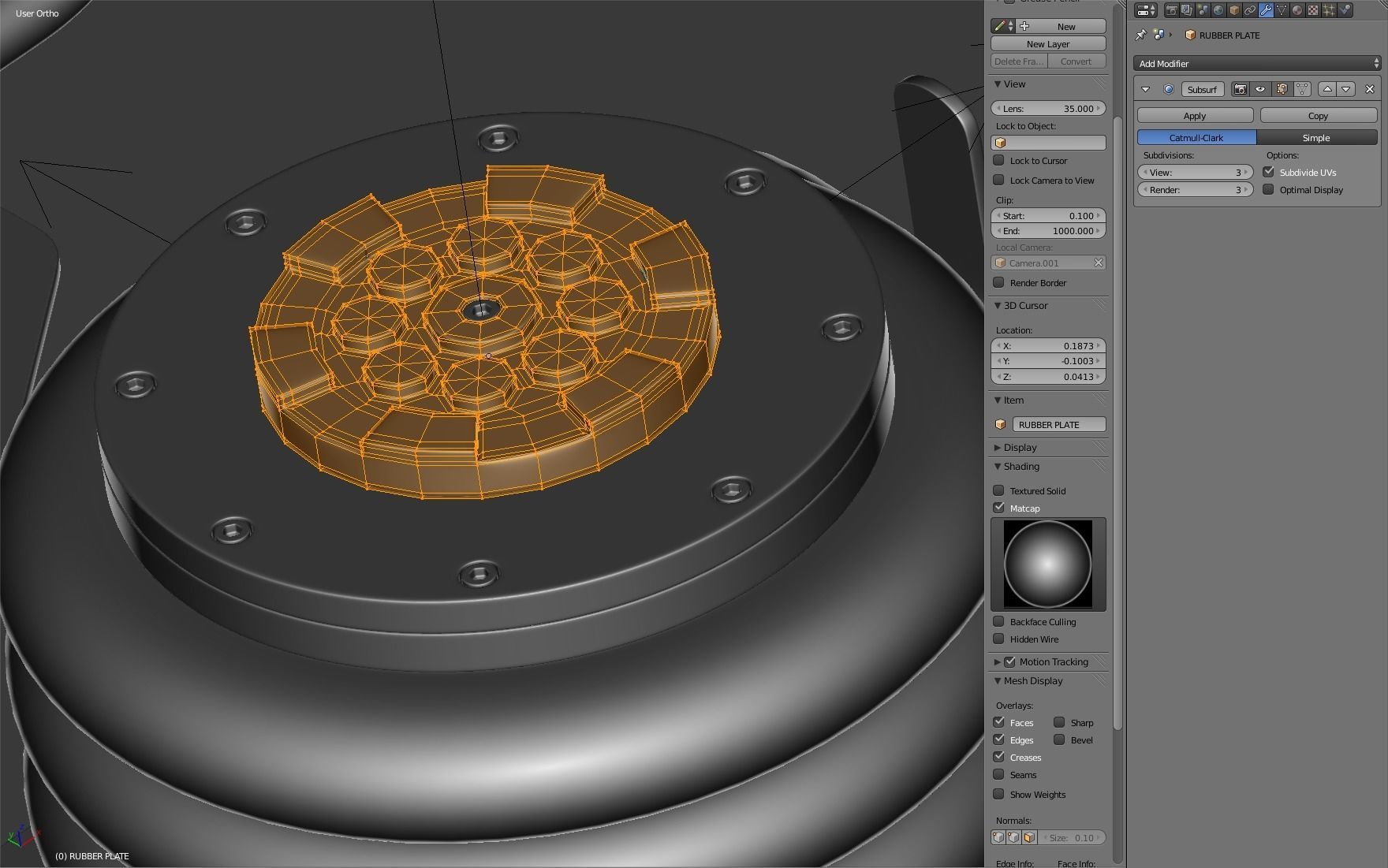Click the Lens 35.000 value field

[1048, 108]
